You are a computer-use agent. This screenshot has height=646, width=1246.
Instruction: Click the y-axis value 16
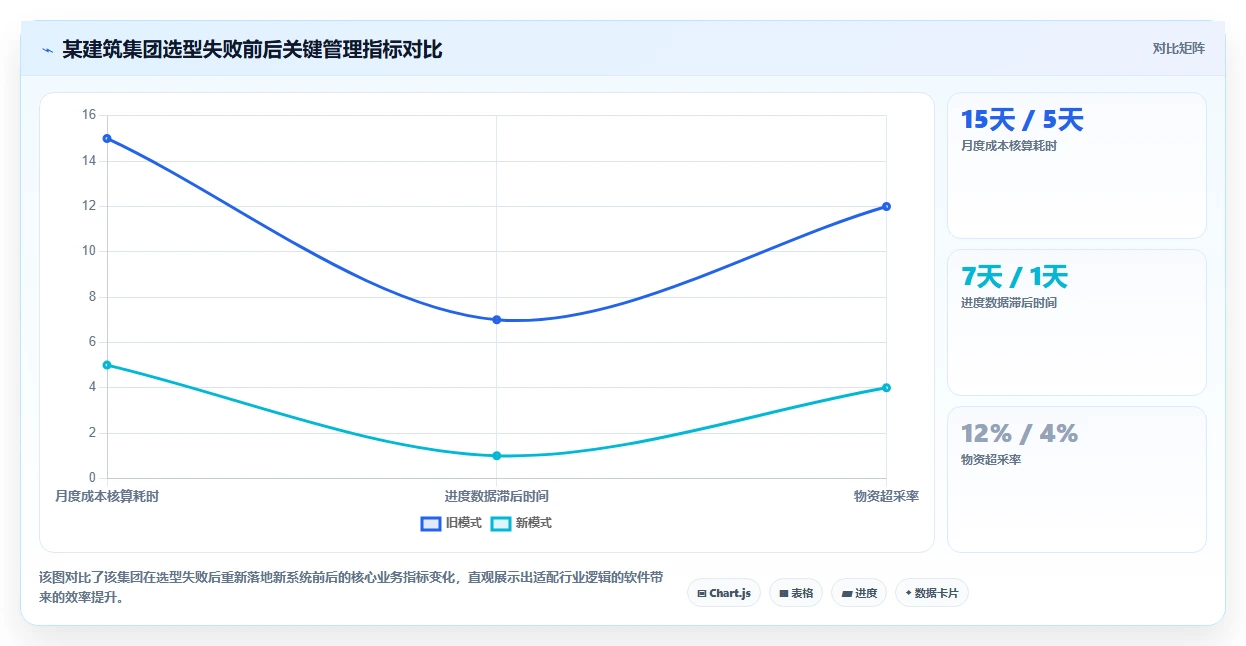(x=89, y=115)
